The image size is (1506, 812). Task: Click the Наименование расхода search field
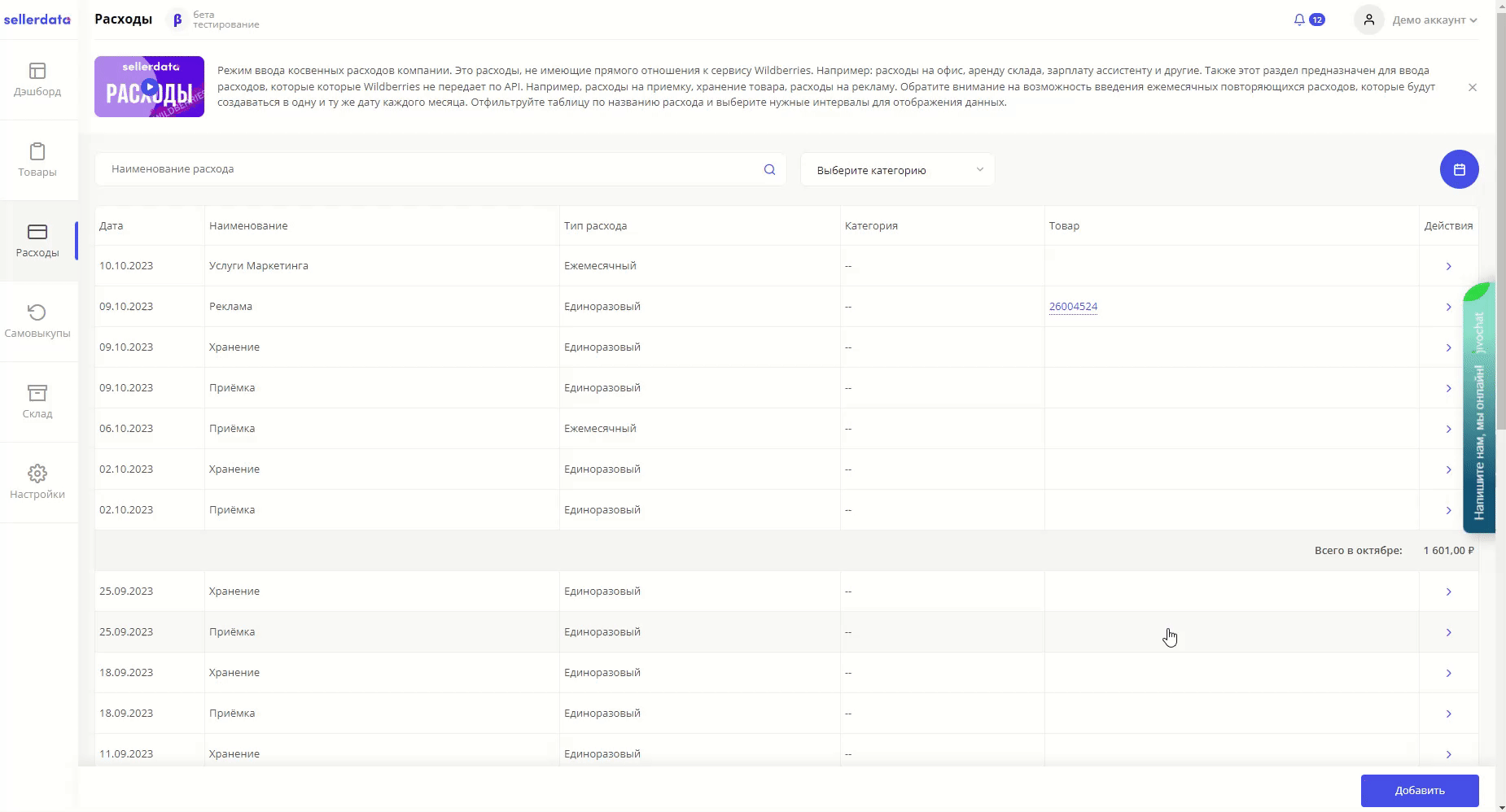431,169
